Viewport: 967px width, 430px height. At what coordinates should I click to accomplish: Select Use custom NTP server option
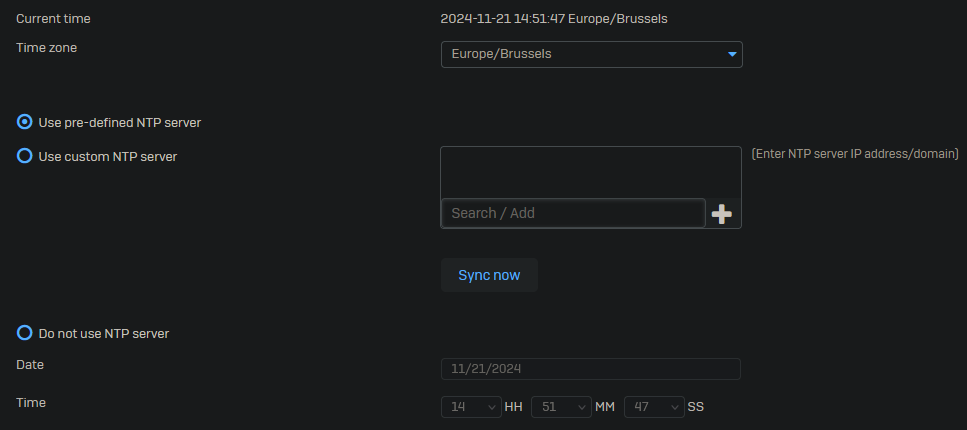pyautogui.click(x=25, y=156)
